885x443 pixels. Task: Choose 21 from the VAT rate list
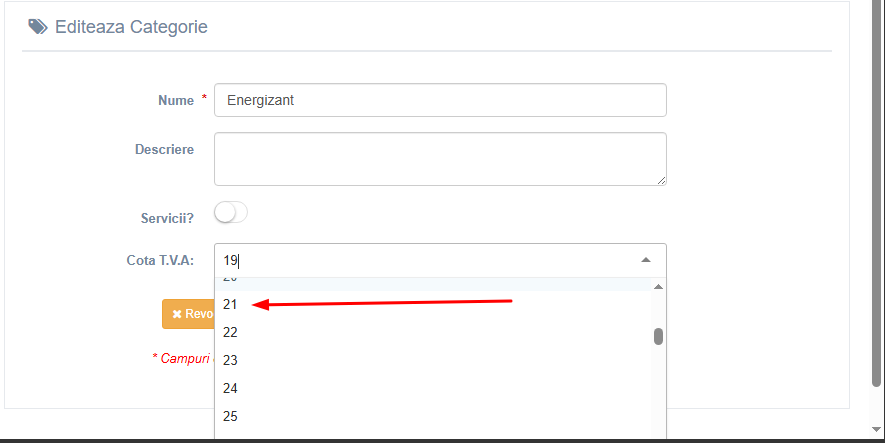coord(433,304)
